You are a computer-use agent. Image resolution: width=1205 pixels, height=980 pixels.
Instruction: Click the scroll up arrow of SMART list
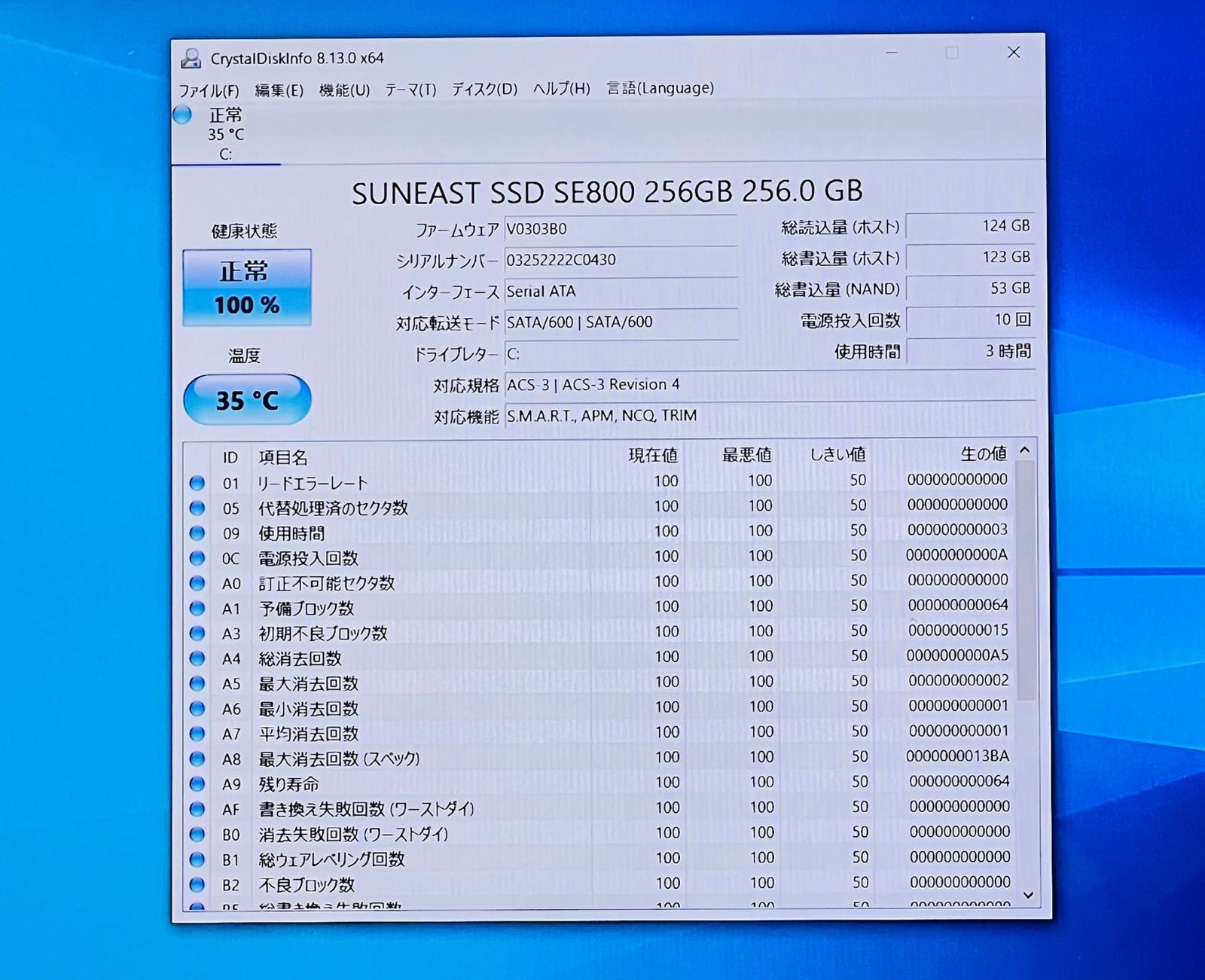click(x=1025, y=450)
